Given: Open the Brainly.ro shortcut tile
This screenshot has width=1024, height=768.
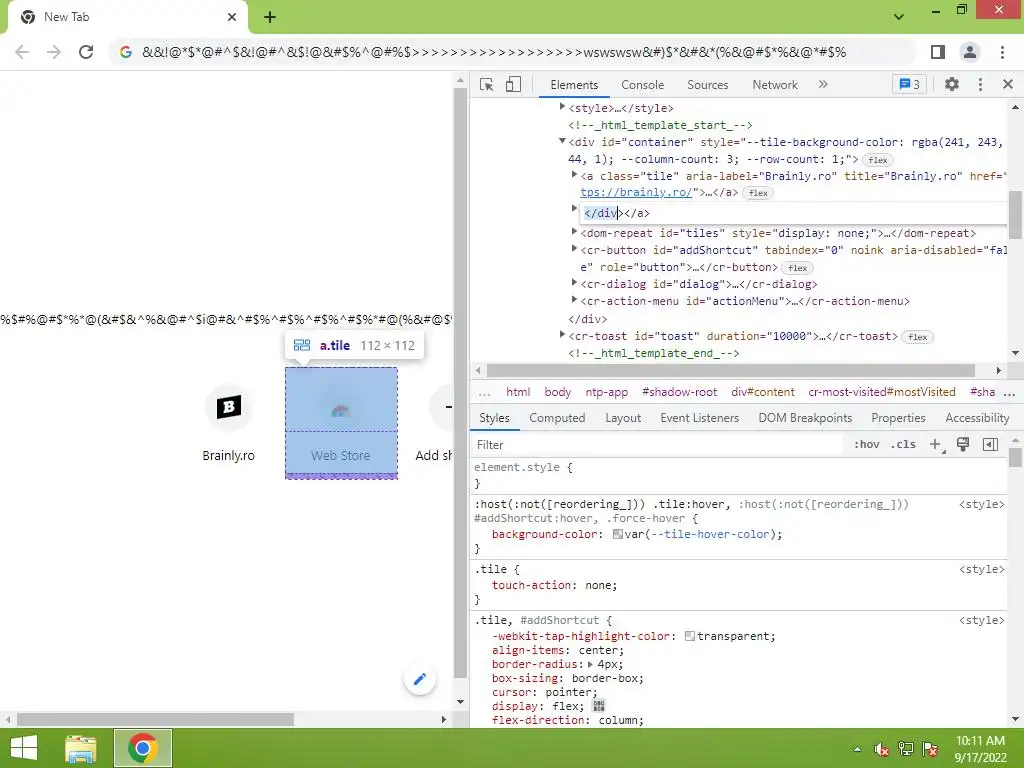Looking at the screenshot, I should point(229,423).
